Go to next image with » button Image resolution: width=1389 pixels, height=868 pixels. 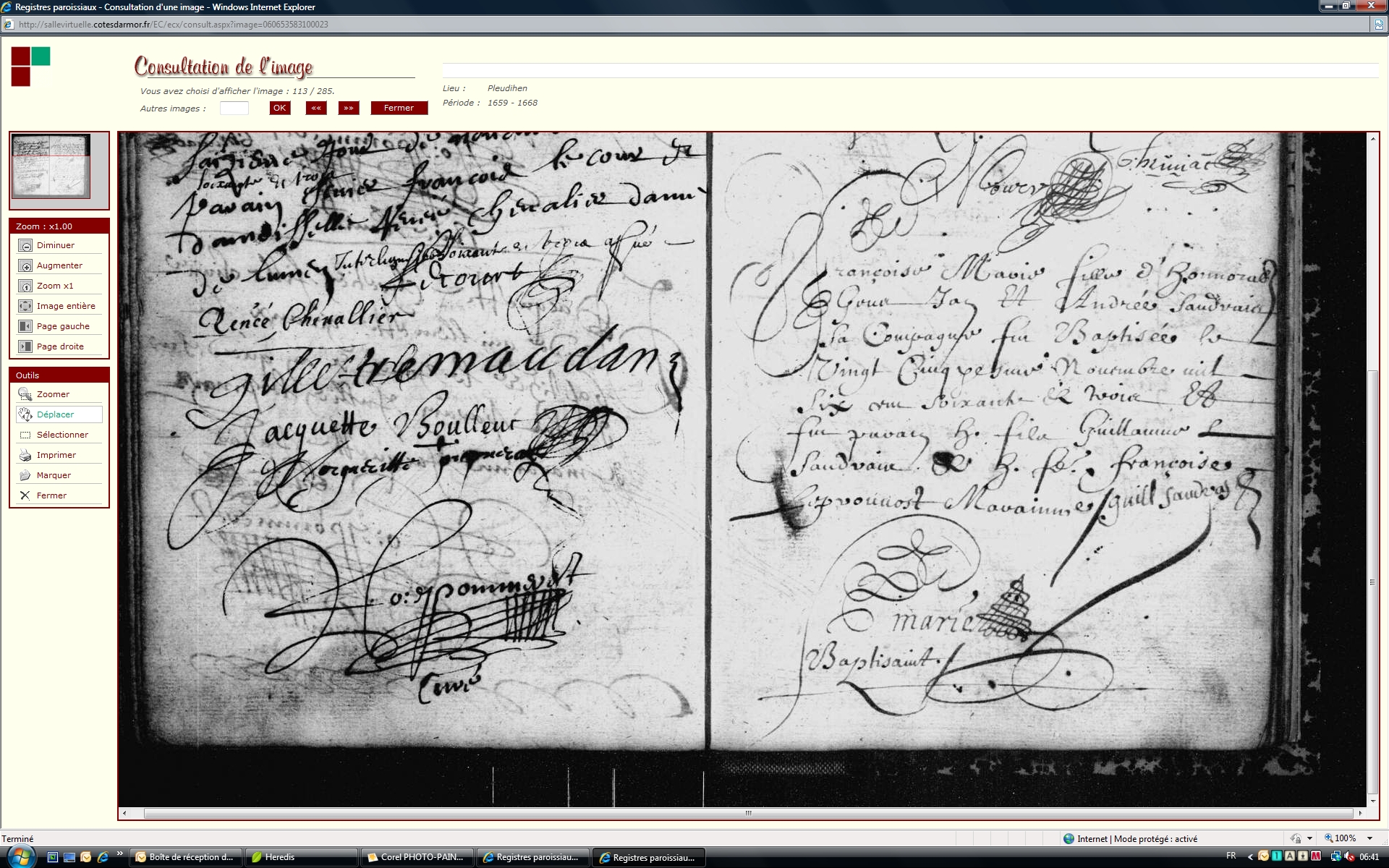coord(349,108)
